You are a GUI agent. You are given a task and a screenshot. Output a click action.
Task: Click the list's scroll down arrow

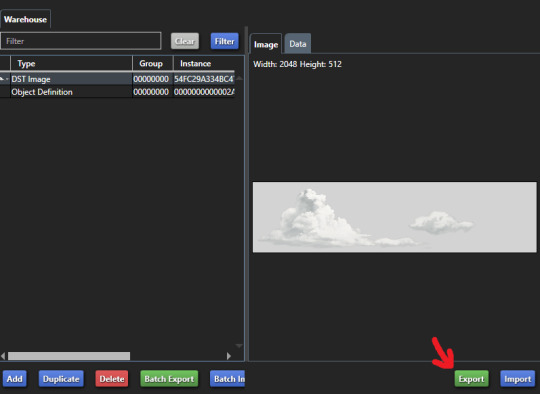(x=239, y=345)
